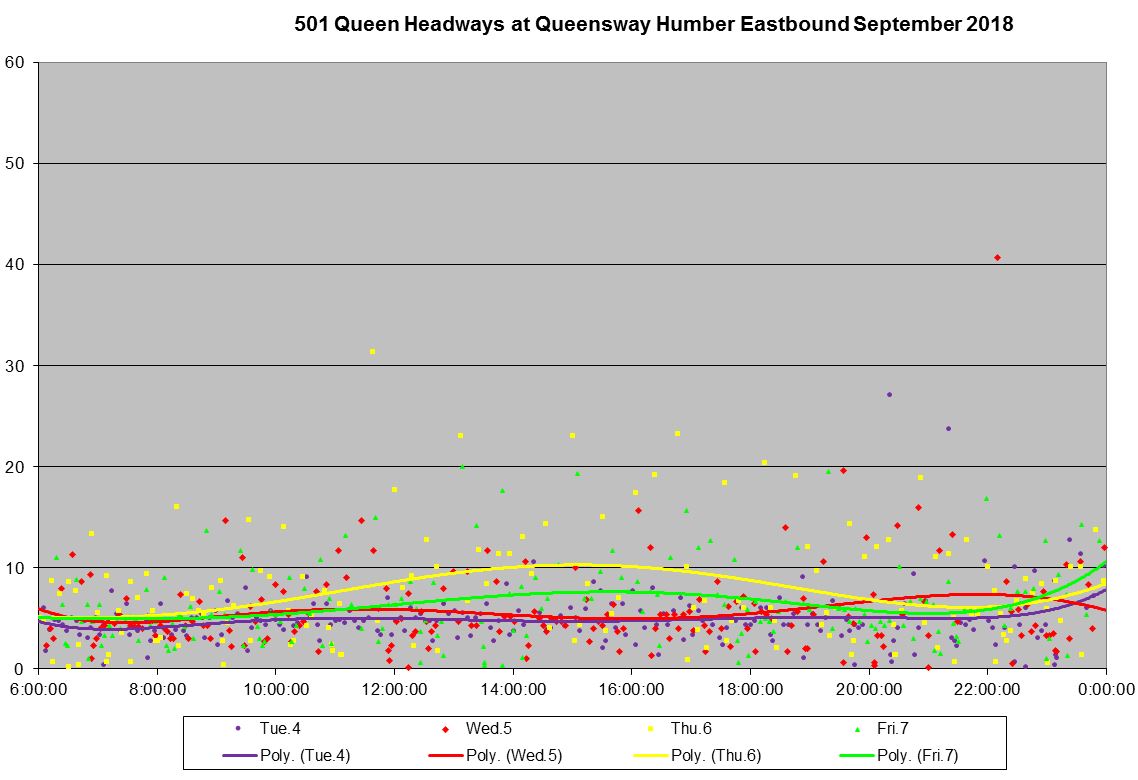
Task: Click the Poly. (Tue.4) purple line swatch
Action: pos(237,755)
